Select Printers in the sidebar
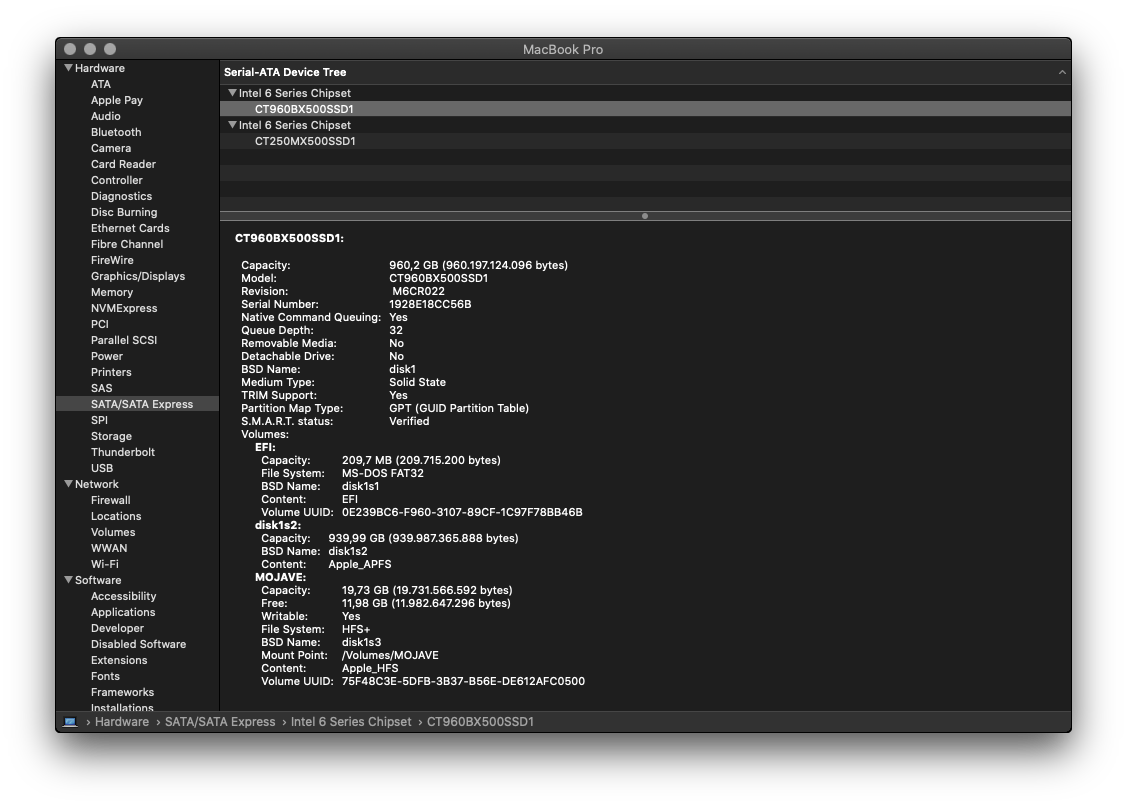 point(111,372)
